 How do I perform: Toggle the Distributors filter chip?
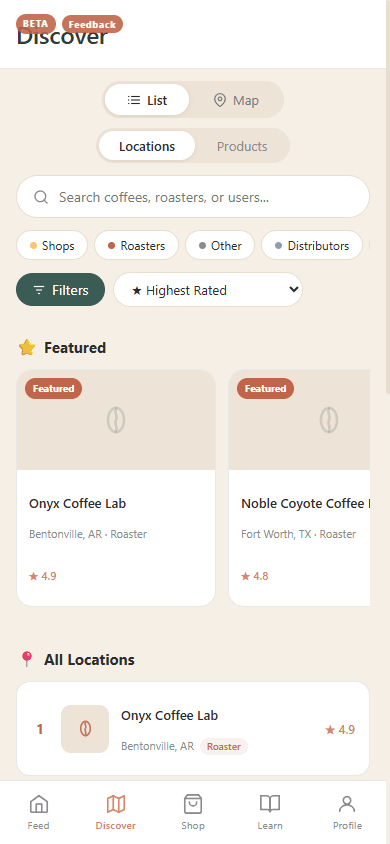(312, 245)
